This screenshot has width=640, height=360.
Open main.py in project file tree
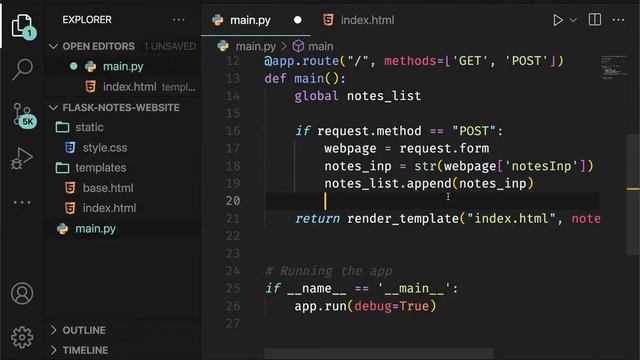pyautogui.click(x=122, y=229)
